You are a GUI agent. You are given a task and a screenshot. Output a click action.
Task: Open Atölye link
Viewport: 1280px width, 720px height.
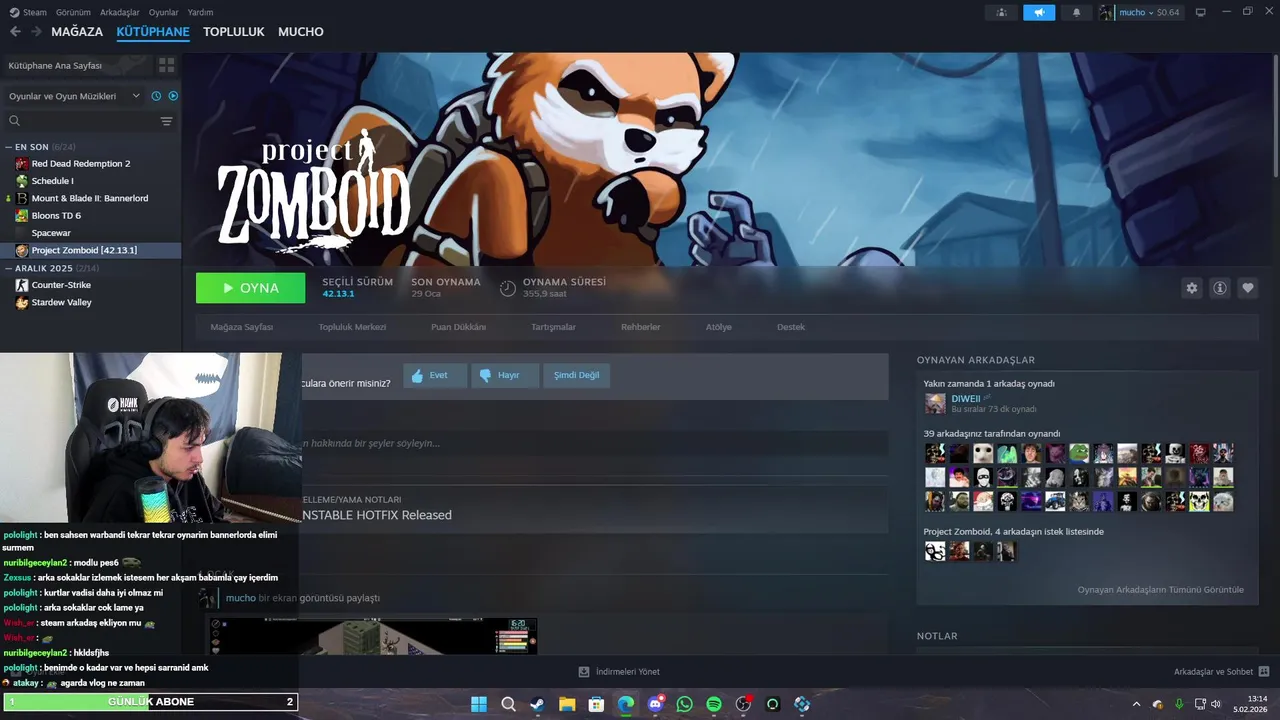[719, 327]
